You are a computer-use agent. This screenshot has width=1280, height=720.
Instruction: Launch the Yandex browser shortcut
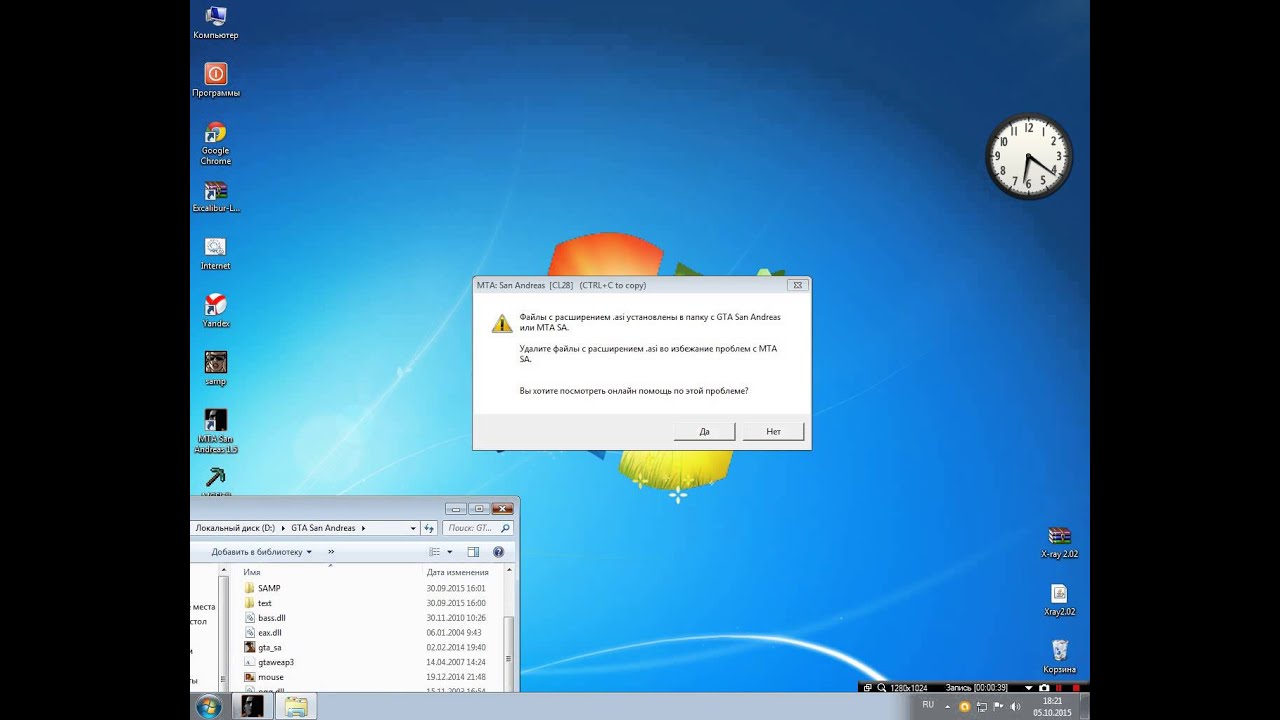click(x=215, y=311)
